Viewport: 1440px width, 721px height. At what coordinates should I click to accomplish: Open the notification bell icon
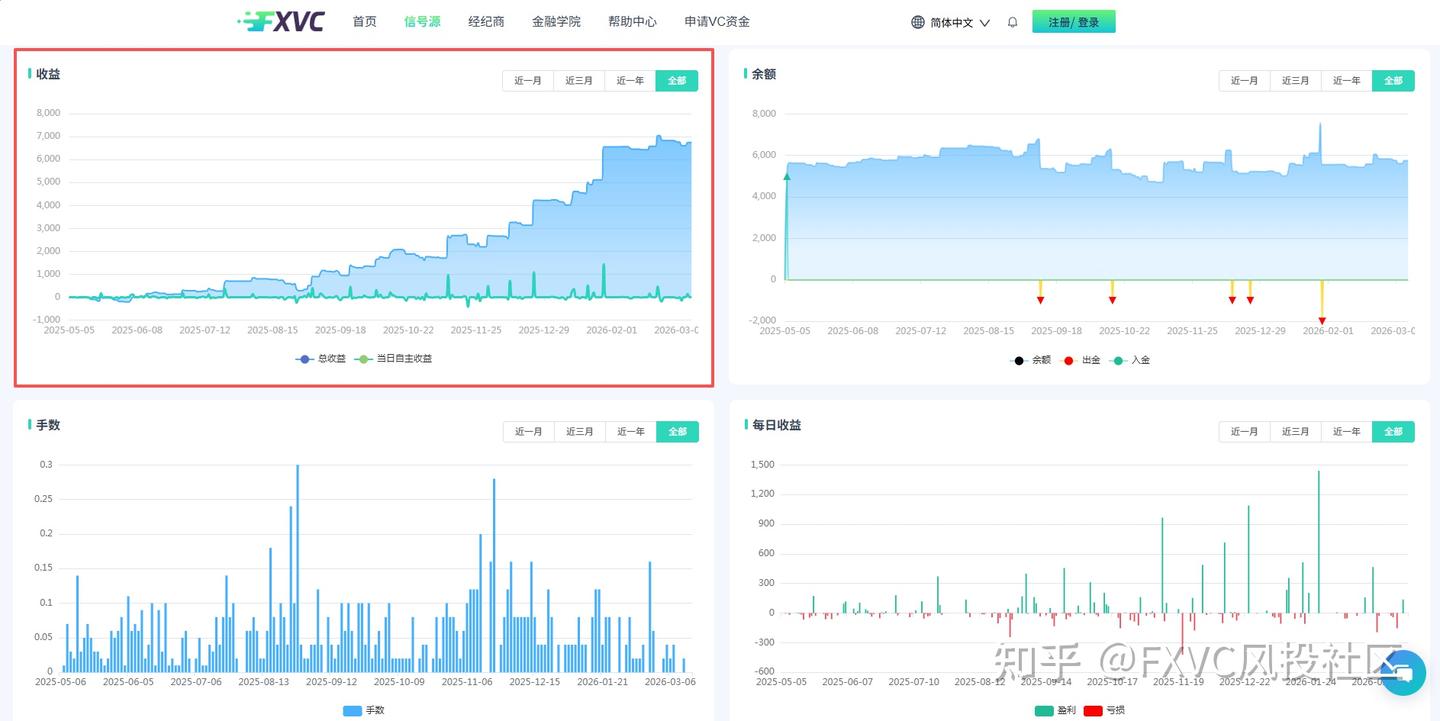pyautogui.click(x=1012, y=21)
